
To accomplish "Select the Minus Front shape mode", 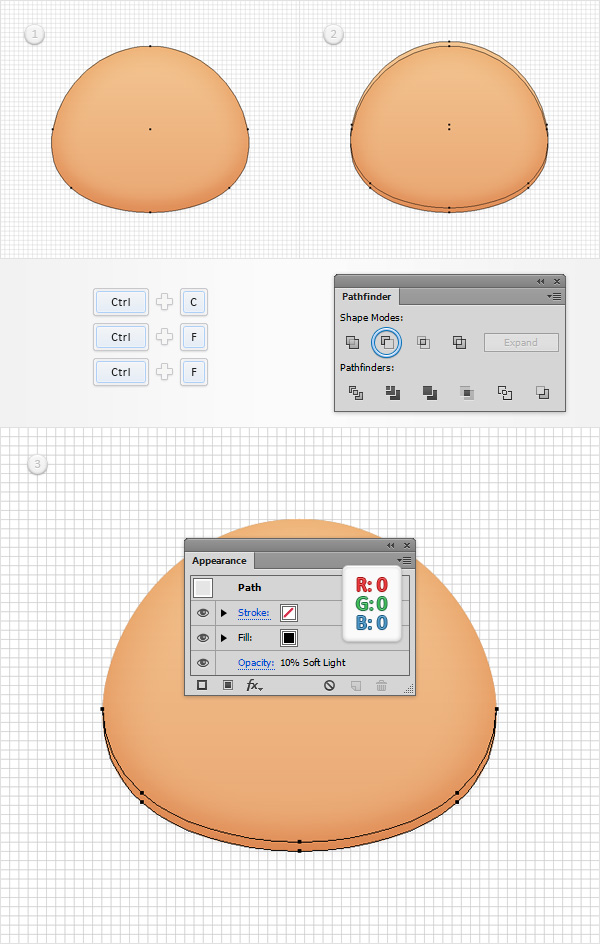I will (x=386, y=343).
